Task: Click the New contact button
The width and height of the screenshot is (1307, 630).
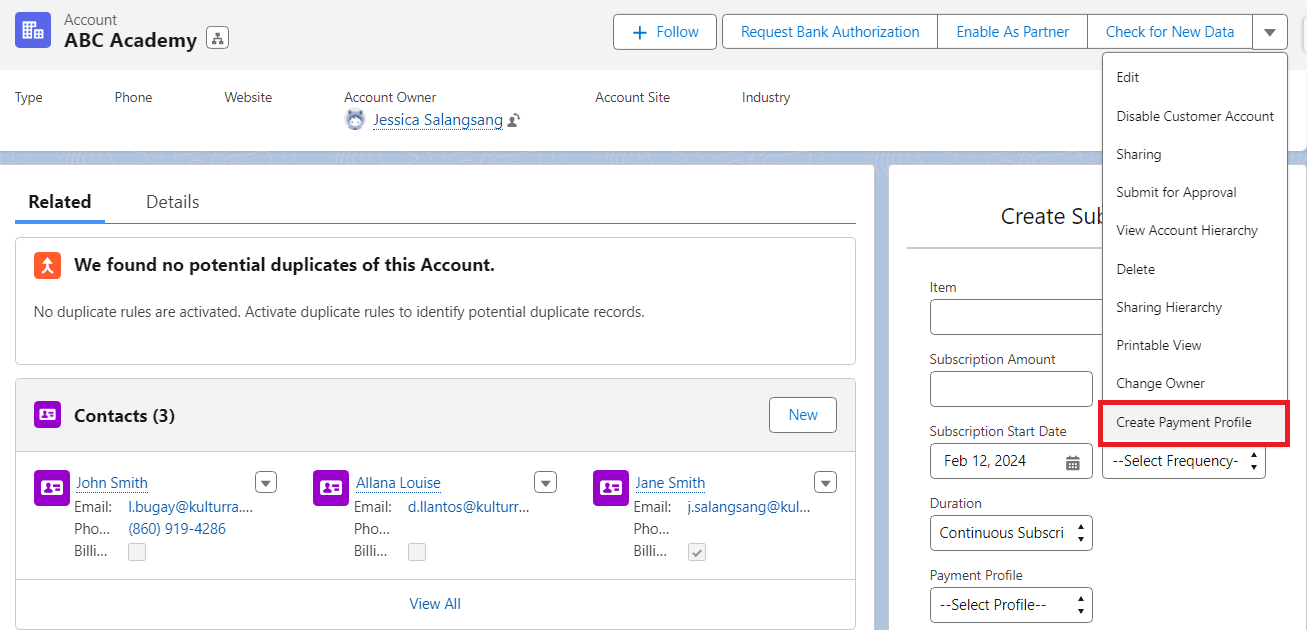Action: (x=802, y=415)
